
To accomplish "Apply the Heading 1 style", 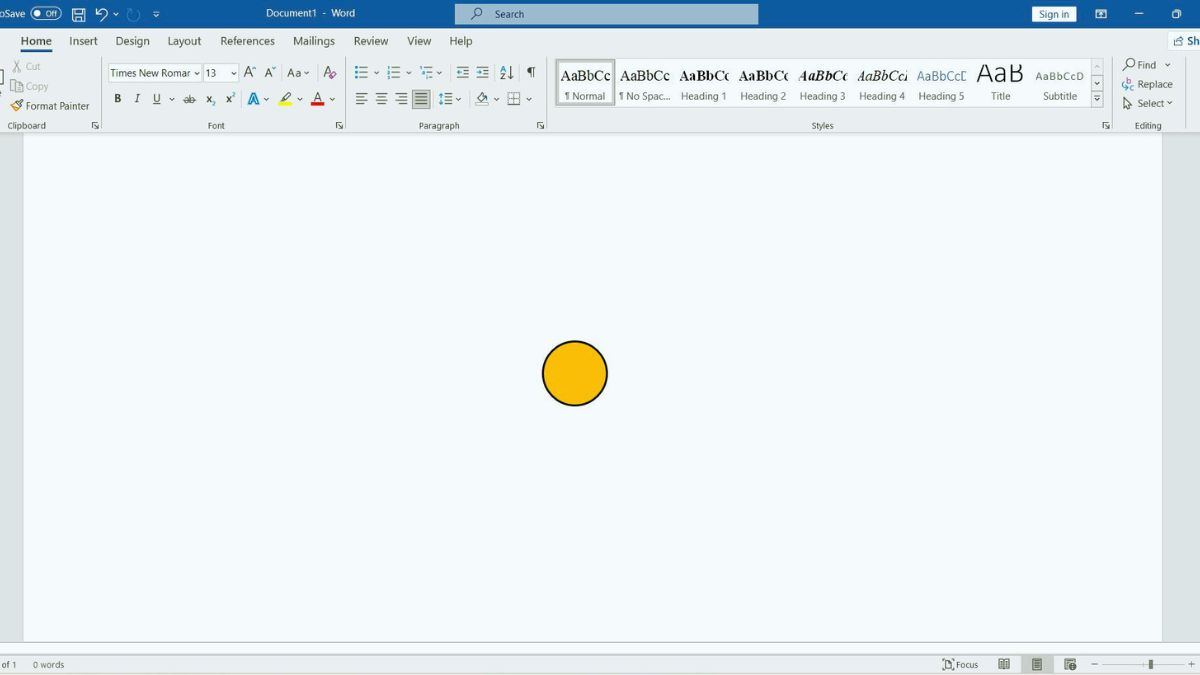I will (x=704, y=83).
